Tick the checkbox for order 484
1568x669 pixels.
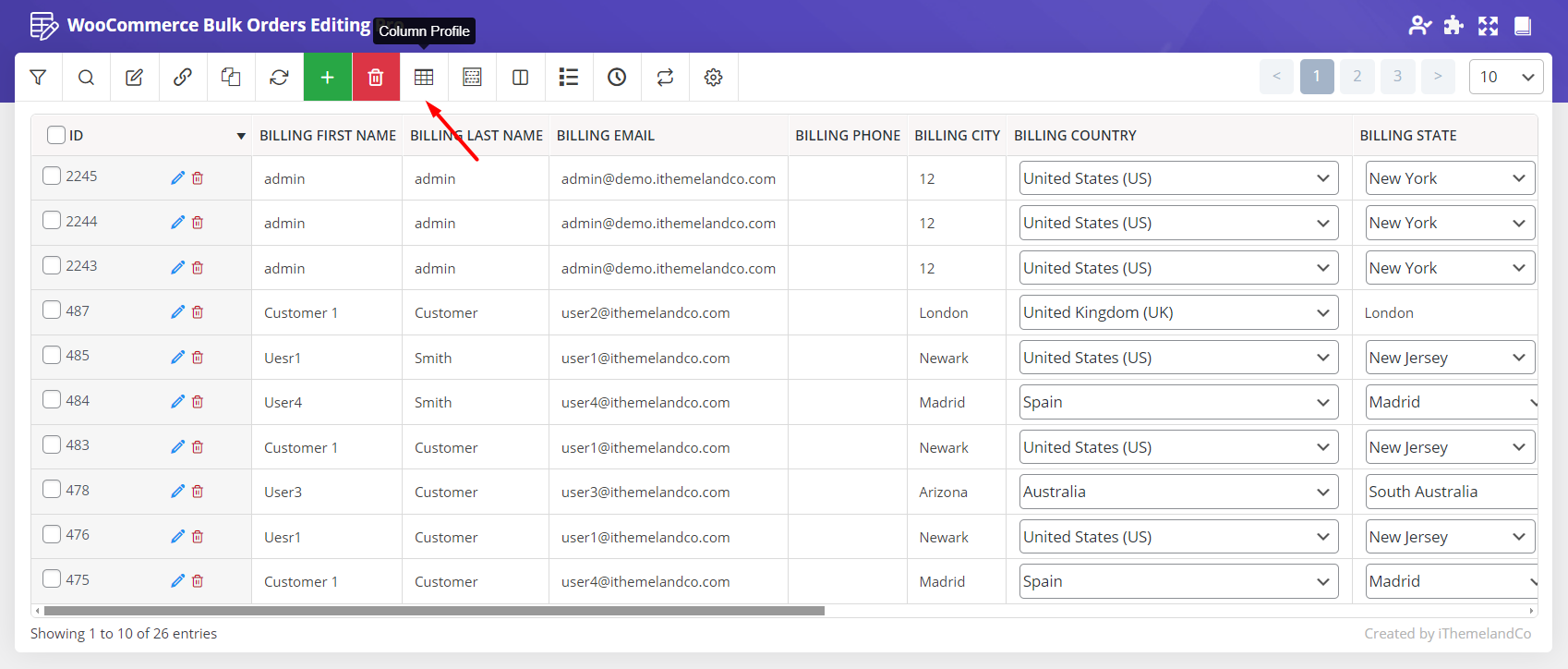(x=52, y=399)
